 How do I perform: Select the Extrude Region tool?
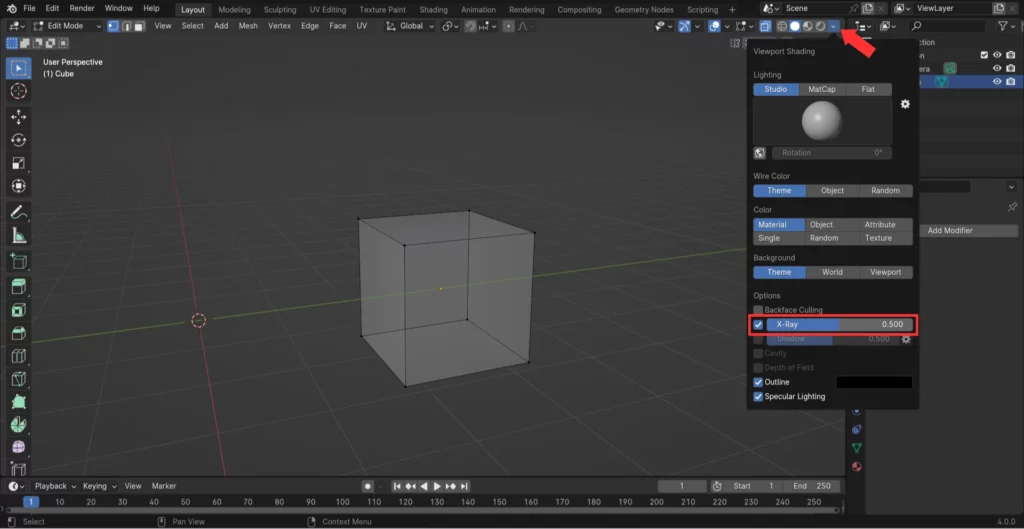[x=18, y=287]
